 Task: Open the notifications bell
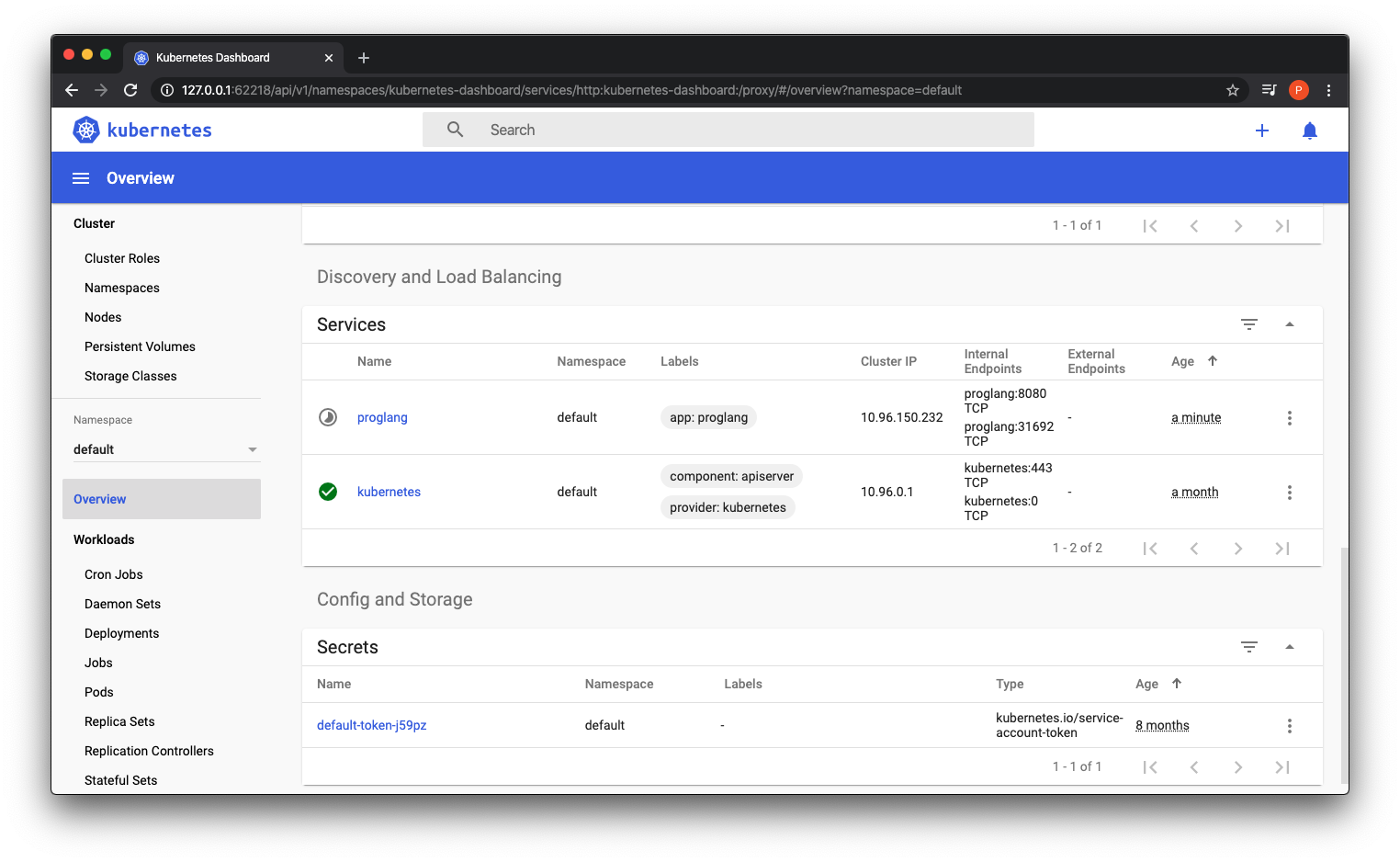tap(1310, 130)
